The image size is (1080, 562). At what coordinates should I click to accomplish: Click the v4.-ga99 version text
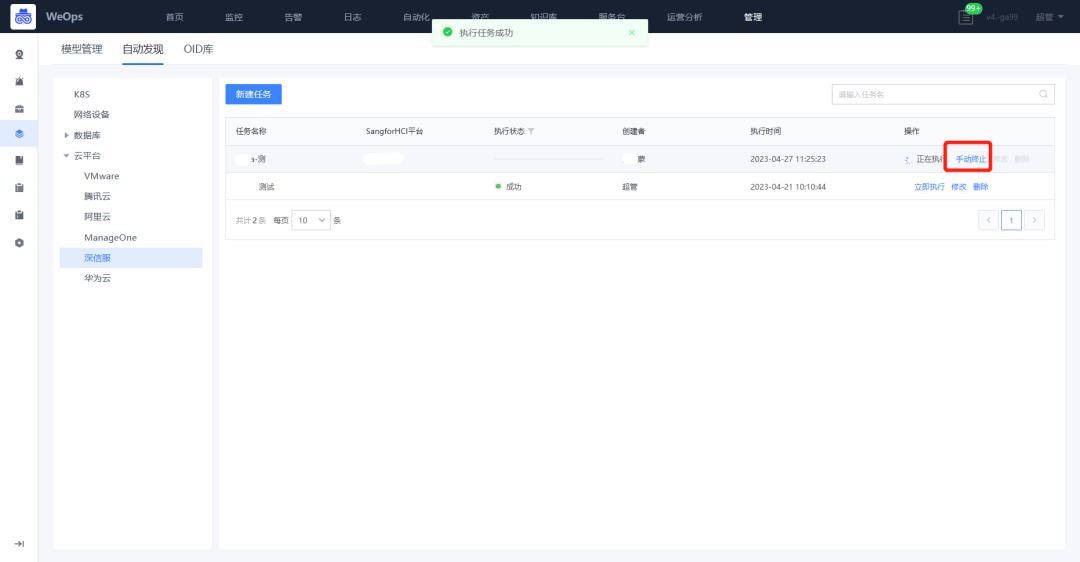click(1001, 17)
